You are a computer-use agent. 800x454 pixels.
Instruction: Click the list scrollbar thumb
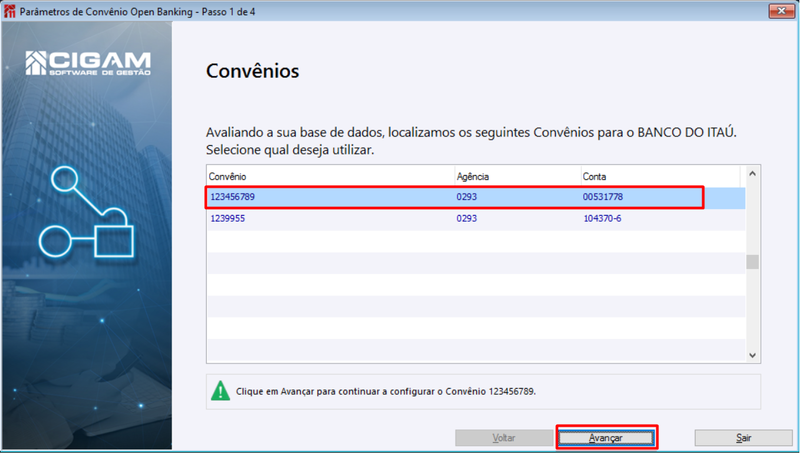pos(753,262)
